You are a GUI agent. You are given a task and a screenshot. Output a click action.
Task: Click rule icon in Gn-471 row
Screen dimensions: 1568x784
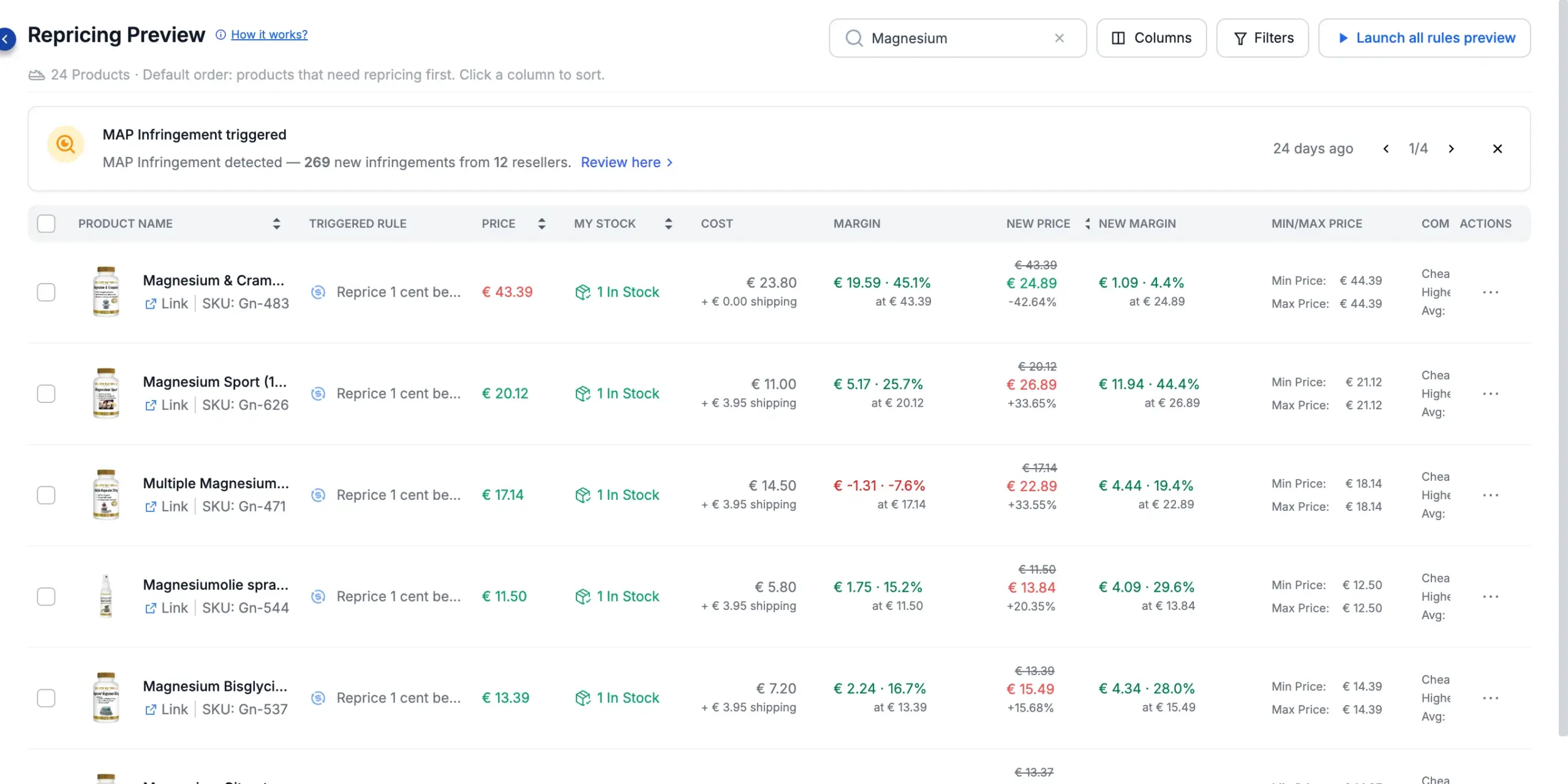[x=318, y=495]
